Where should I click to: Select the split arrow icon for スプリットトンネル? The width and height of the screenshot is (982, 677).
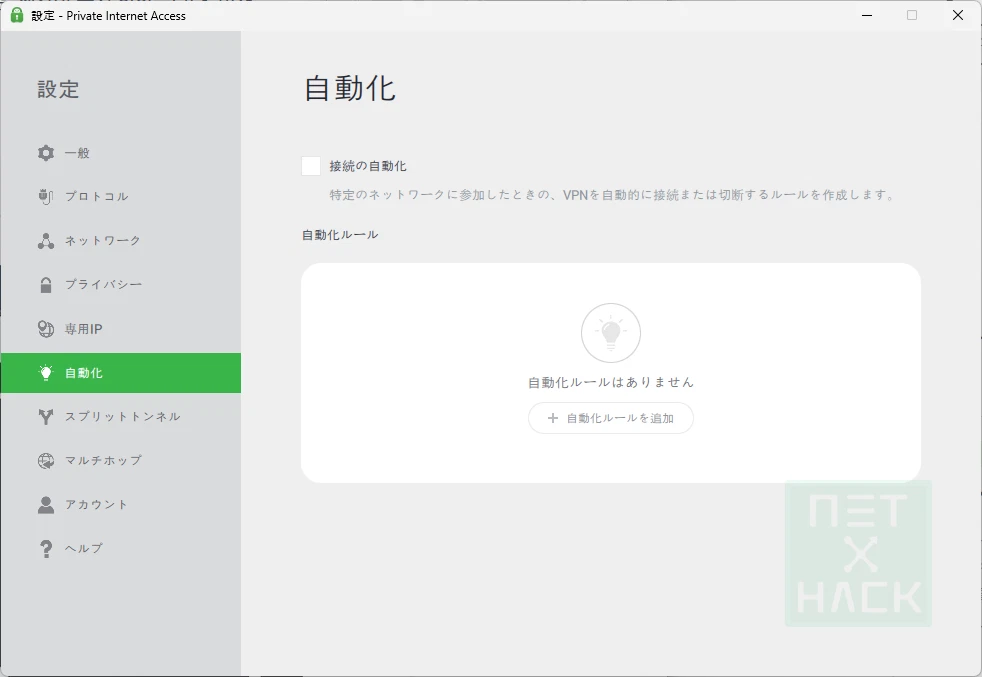click(46, 417)
